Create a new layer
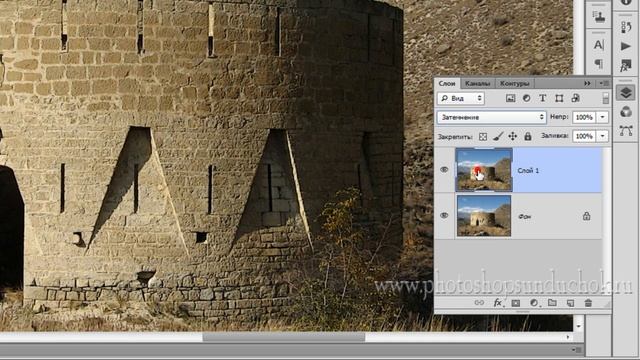This screenshot has width=640, height=360. pyautogui.click(x=570, y=303)
